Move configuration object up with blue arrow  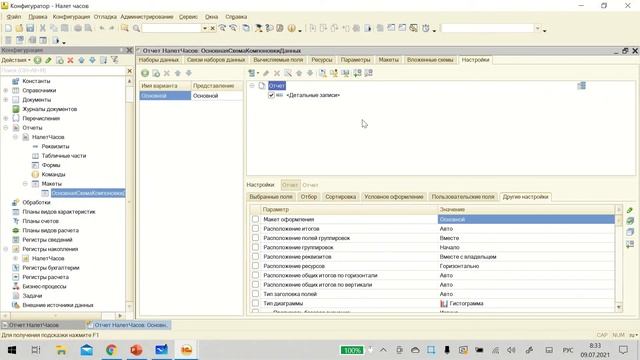pos(81,60)
